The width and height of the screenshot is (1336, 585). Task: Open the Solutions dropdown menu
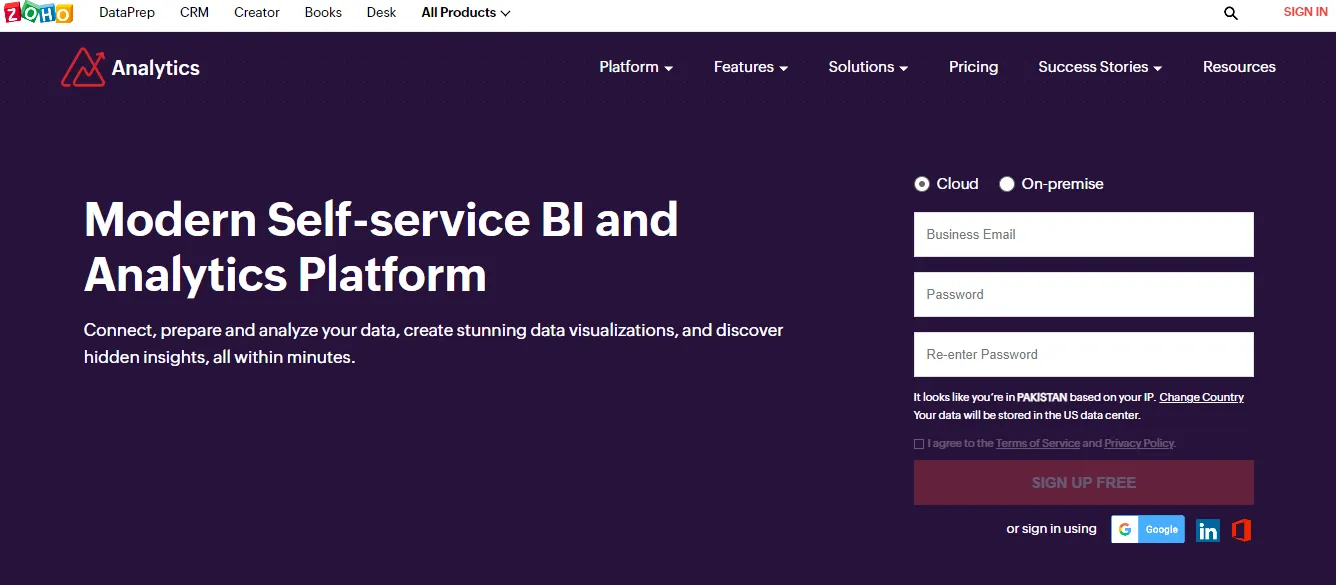click(868, 67)
